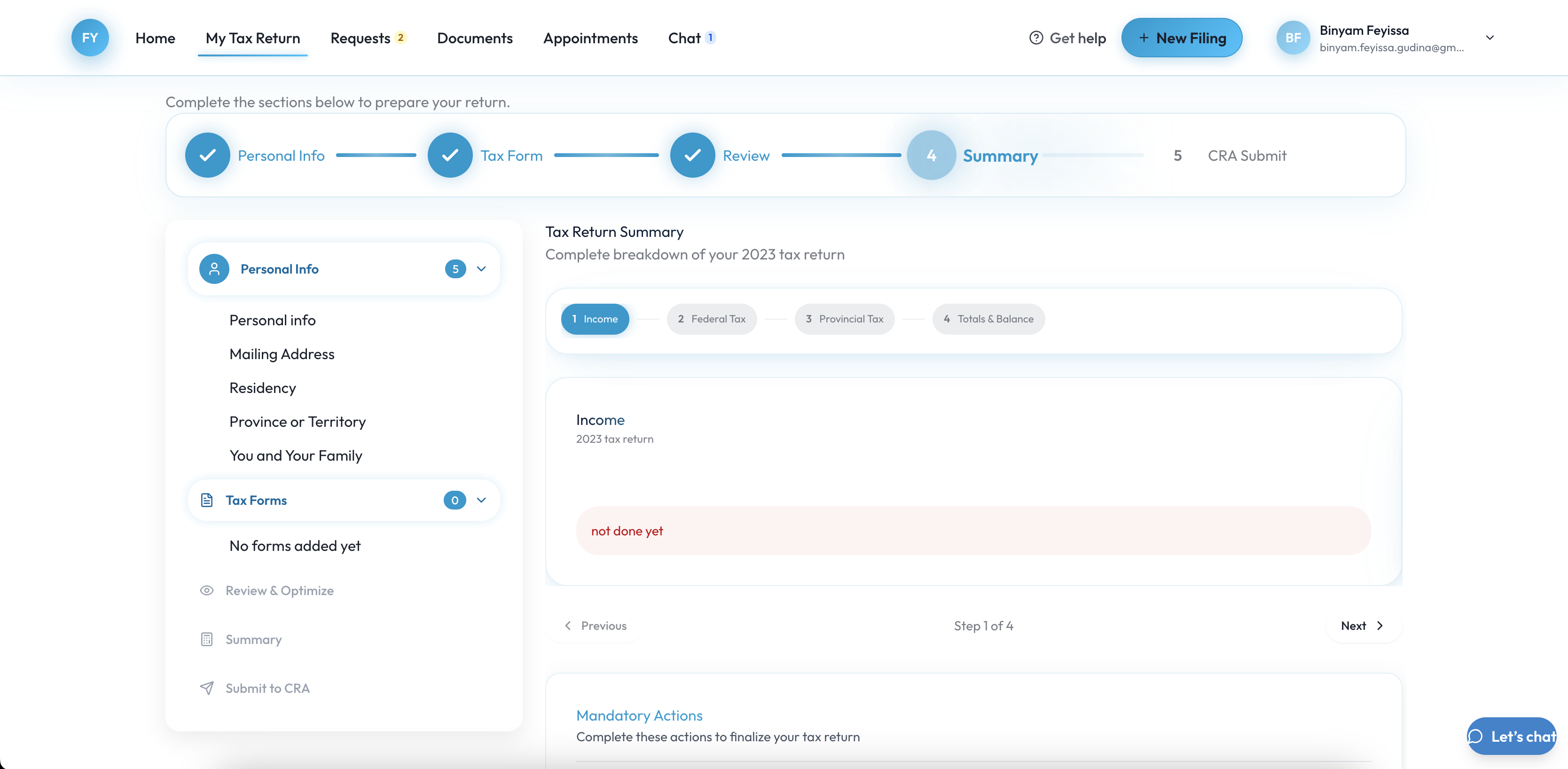Click the Review & Optimize eye icon
1568x769 pixels.
[207, 590]
